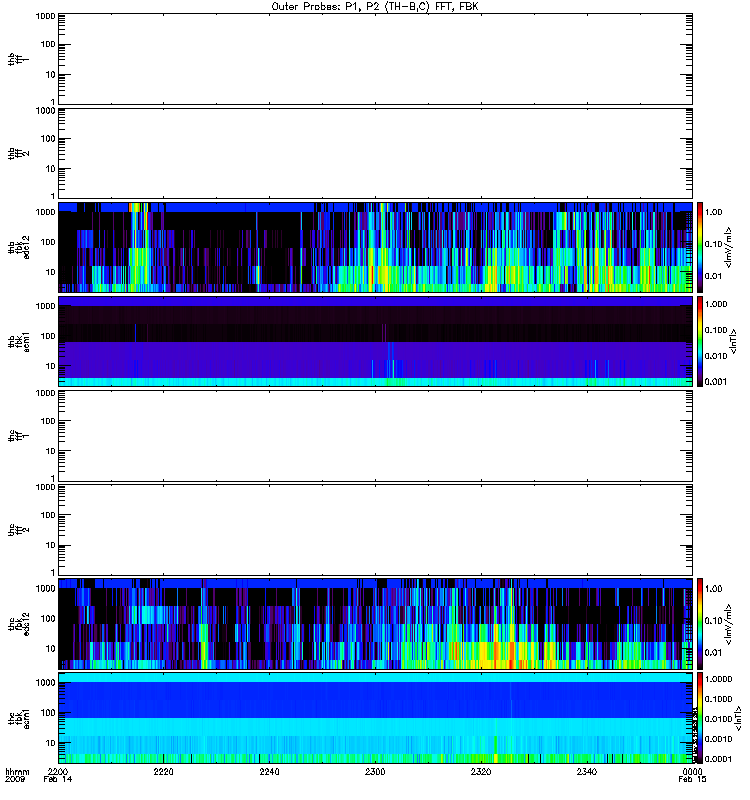Click the 'thc fff 2' y-axis label
This screenshot has height=800, width=750.
pyautogui.click(x=18, y=530)
